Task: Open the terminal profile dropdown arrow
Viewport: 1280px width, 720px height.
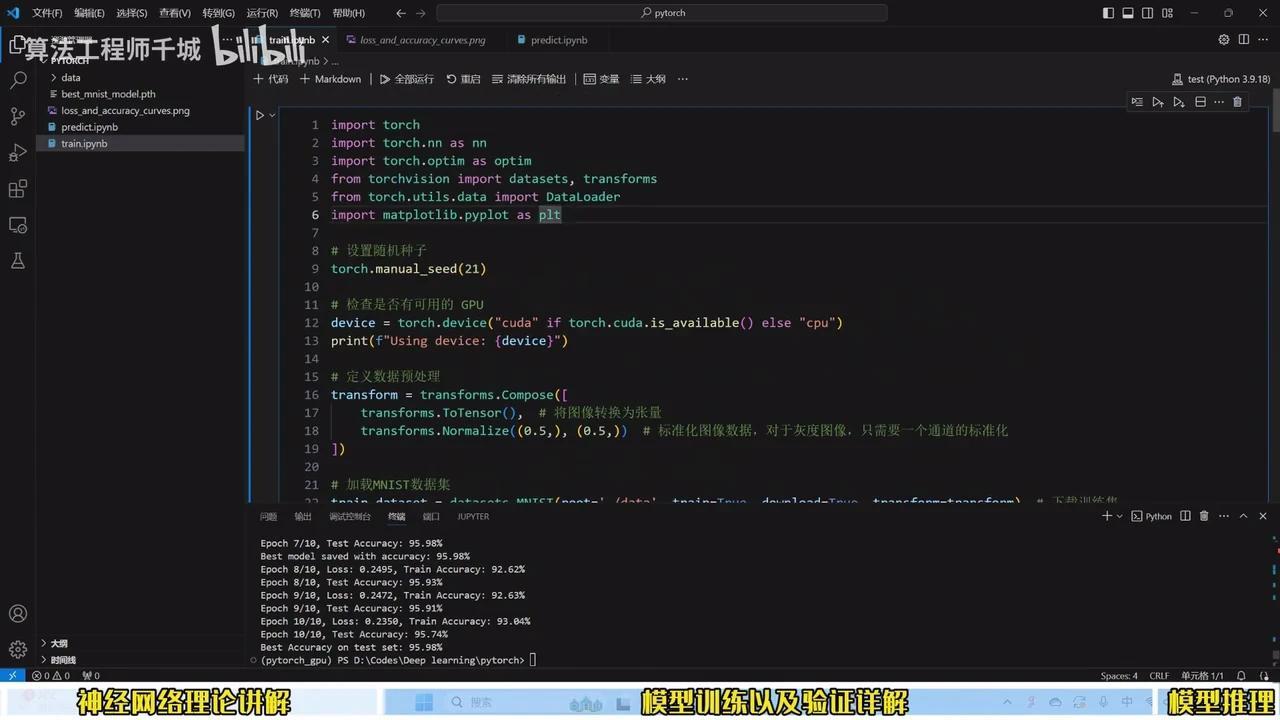Action: [x=1119, y=516]
